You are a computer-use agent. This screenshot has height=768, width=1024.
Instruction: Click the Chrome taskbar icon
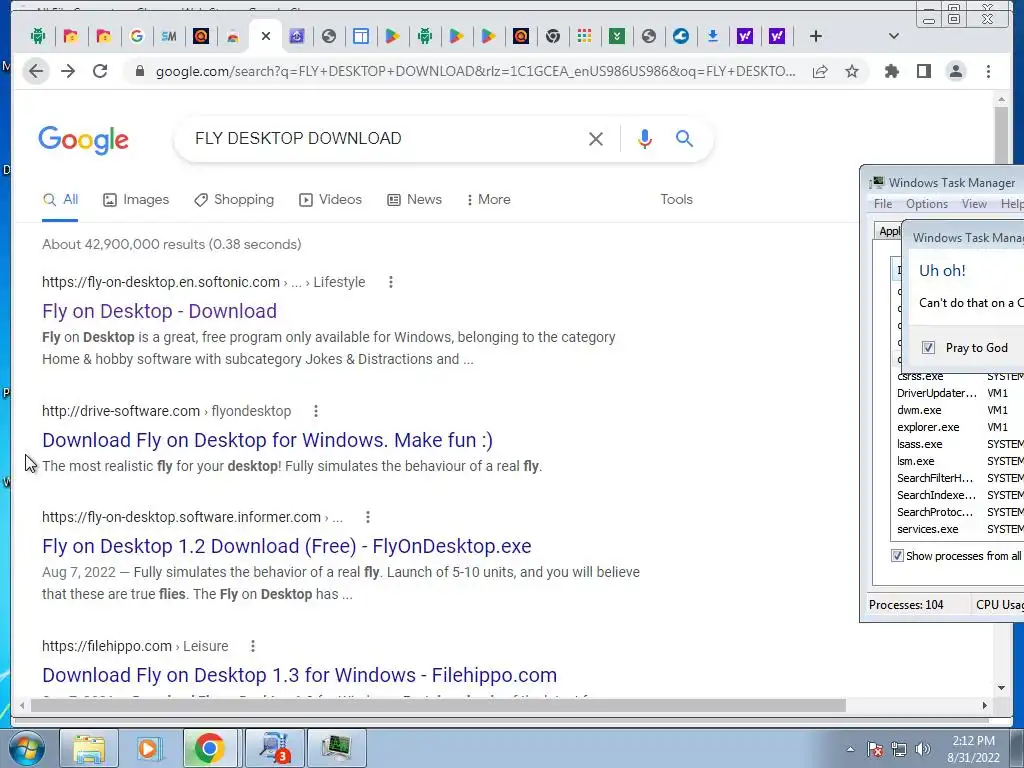(x=209, y=748)
